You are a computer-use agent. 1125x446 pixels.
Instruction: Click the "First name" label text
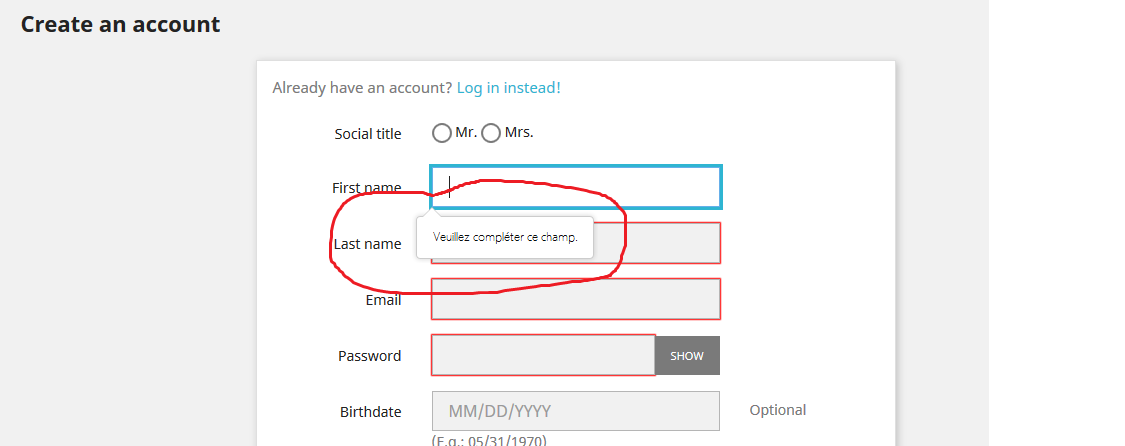coord(366,188)
